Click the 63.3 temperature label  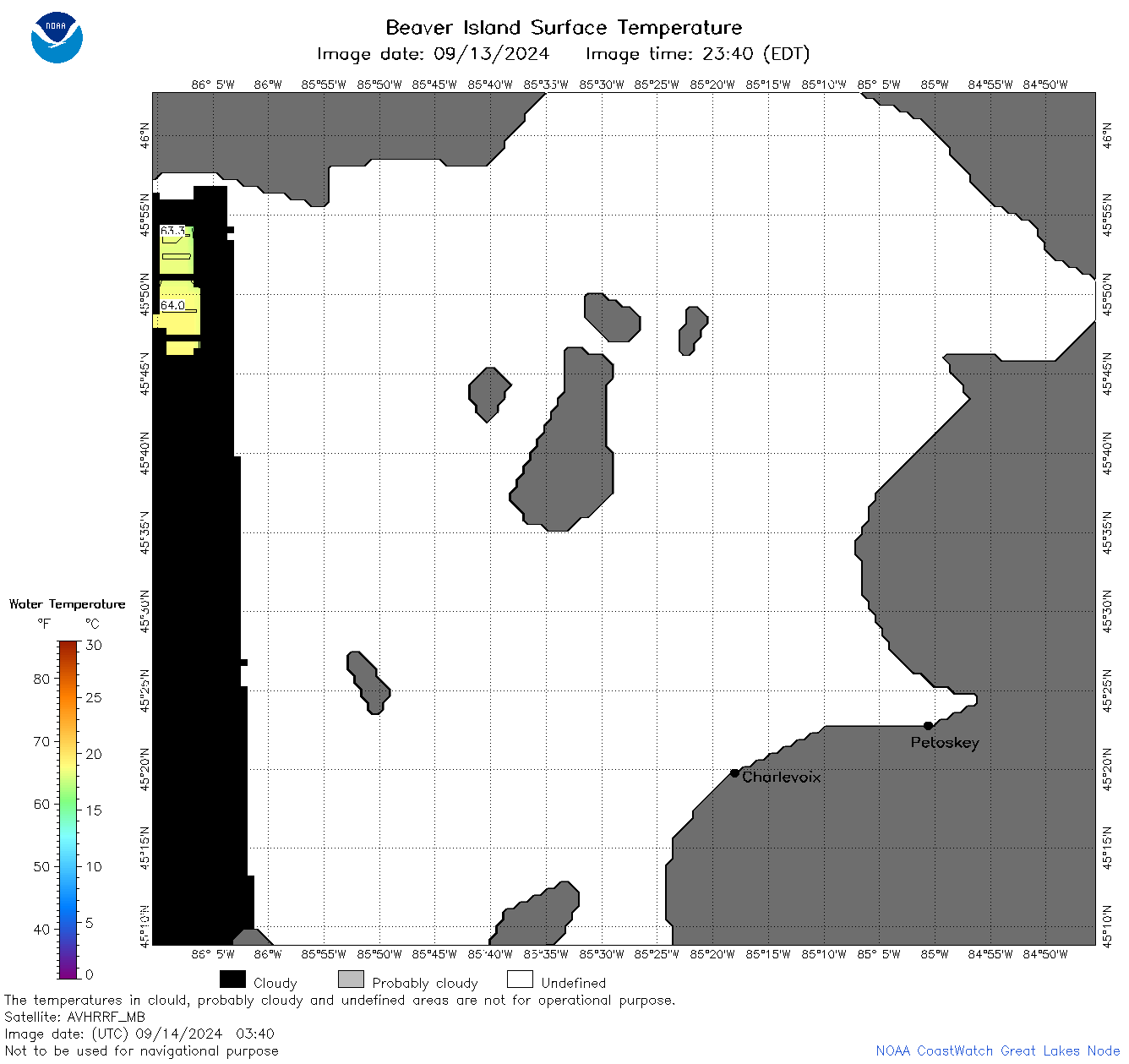point(172,231)
